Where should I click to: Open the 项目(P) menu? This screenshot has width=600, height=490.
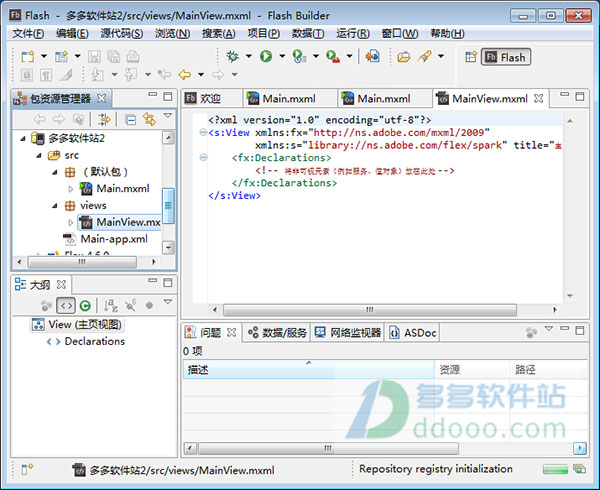264,34
